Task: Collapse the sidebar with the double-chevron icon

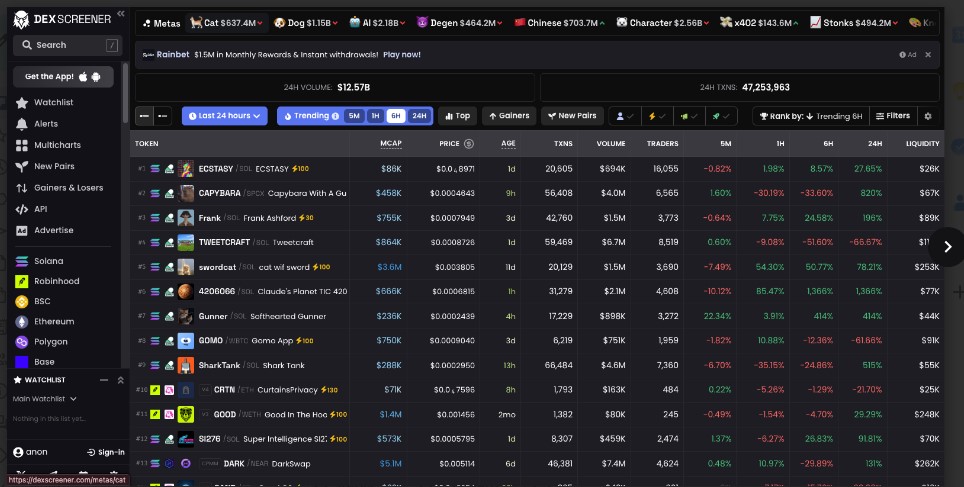Action: [x=120, y=13]
